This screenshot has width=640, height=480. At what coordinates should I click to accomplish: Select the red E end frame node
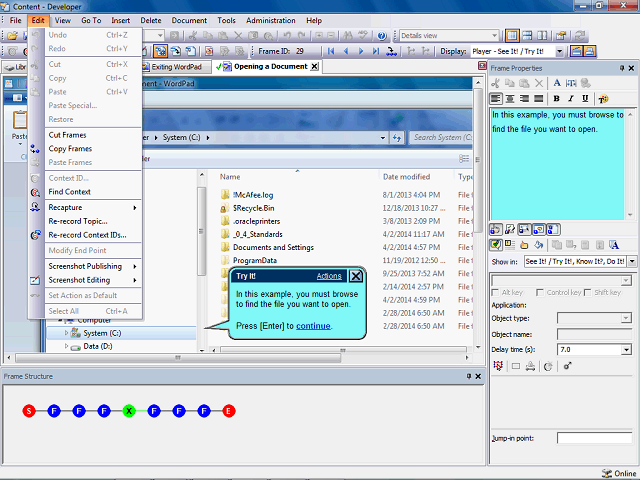tap(229, 411)
